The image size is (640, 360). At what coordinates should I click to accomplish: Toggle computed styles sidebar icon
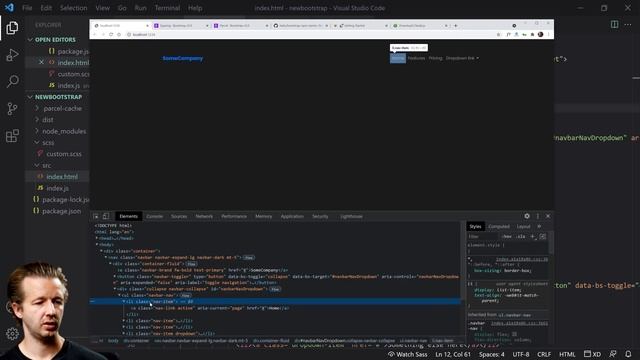542,236
